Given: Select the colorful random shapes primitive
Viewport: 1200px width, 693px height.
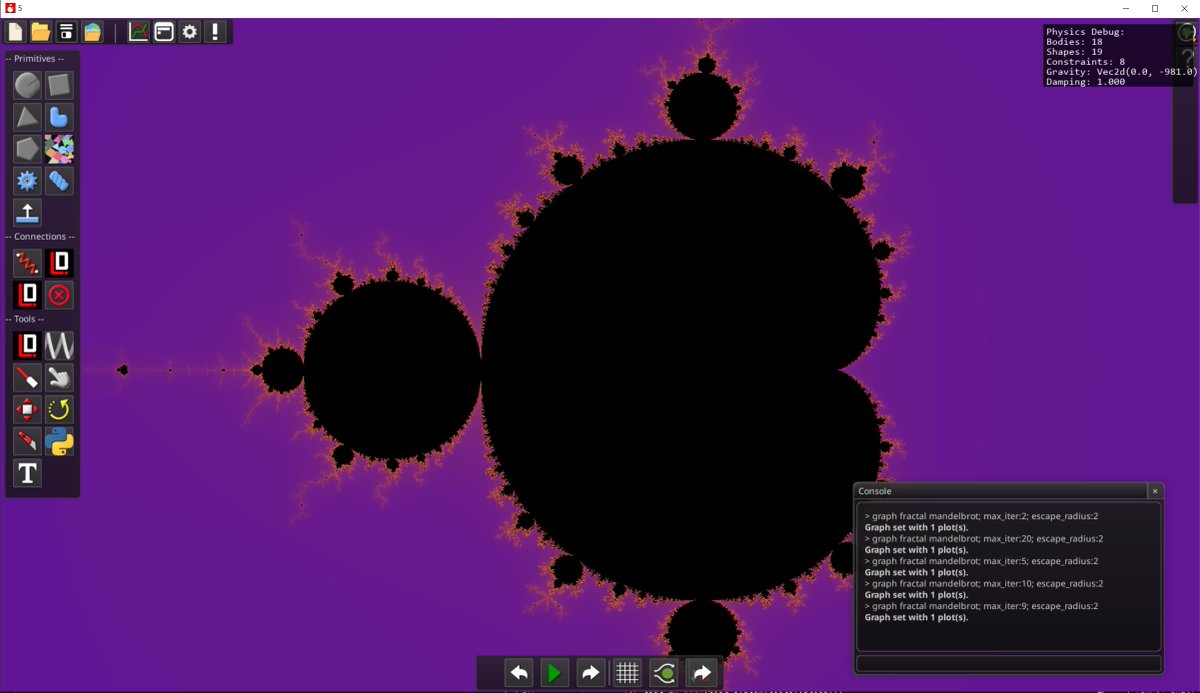Looking at the screenshot, I should tap(60, 149).
